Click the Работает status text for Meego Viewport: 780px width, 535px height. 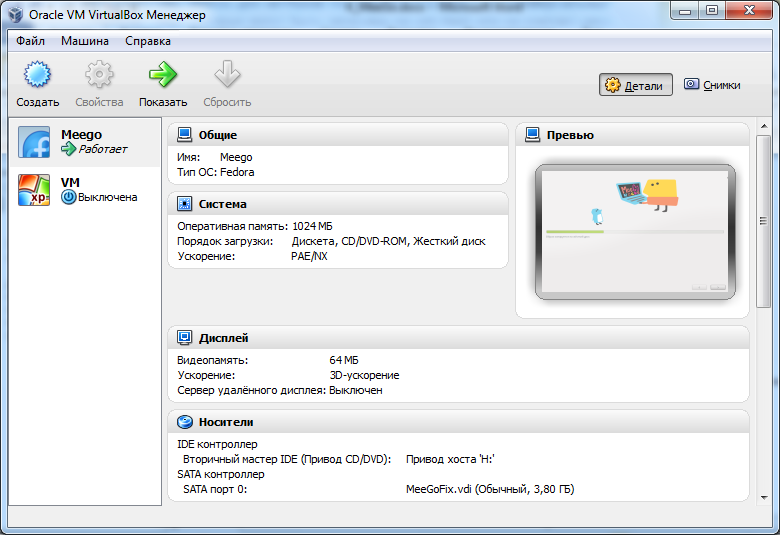tap(103, 149)
